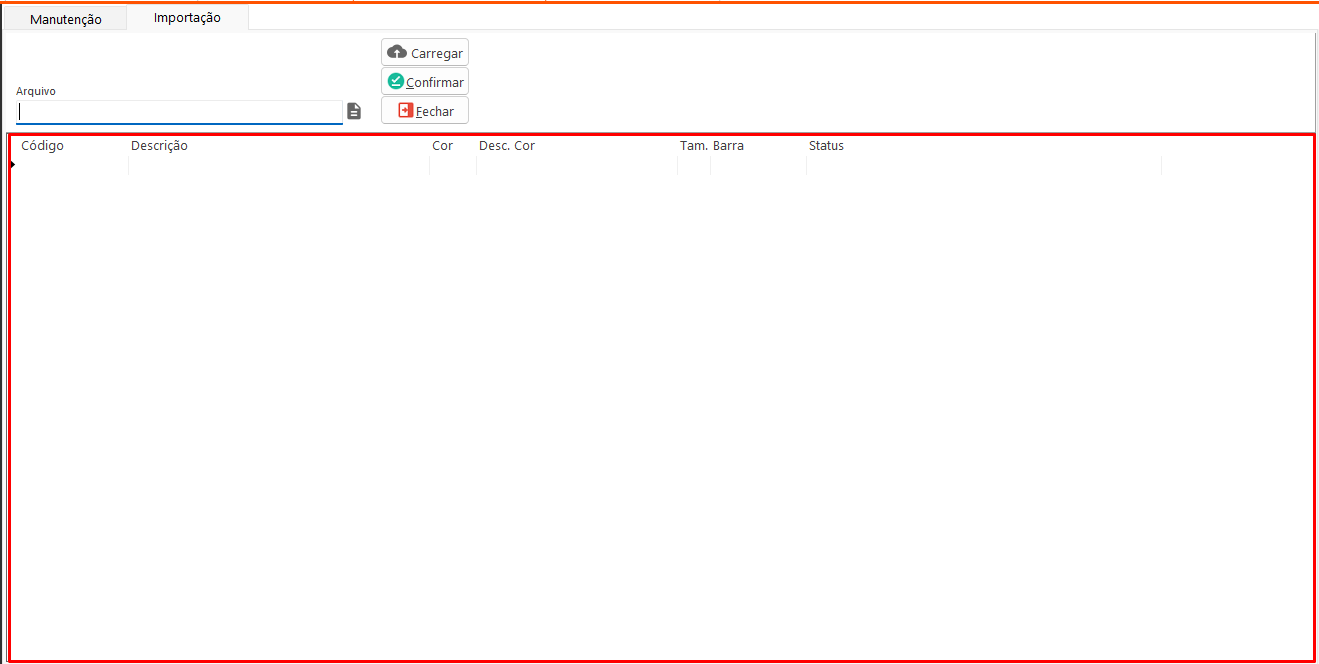This screenshot has width=1319, height=664.
Task: Focus the Arquivo file path field
Action: pyautogui.click(x=180, y=111)
